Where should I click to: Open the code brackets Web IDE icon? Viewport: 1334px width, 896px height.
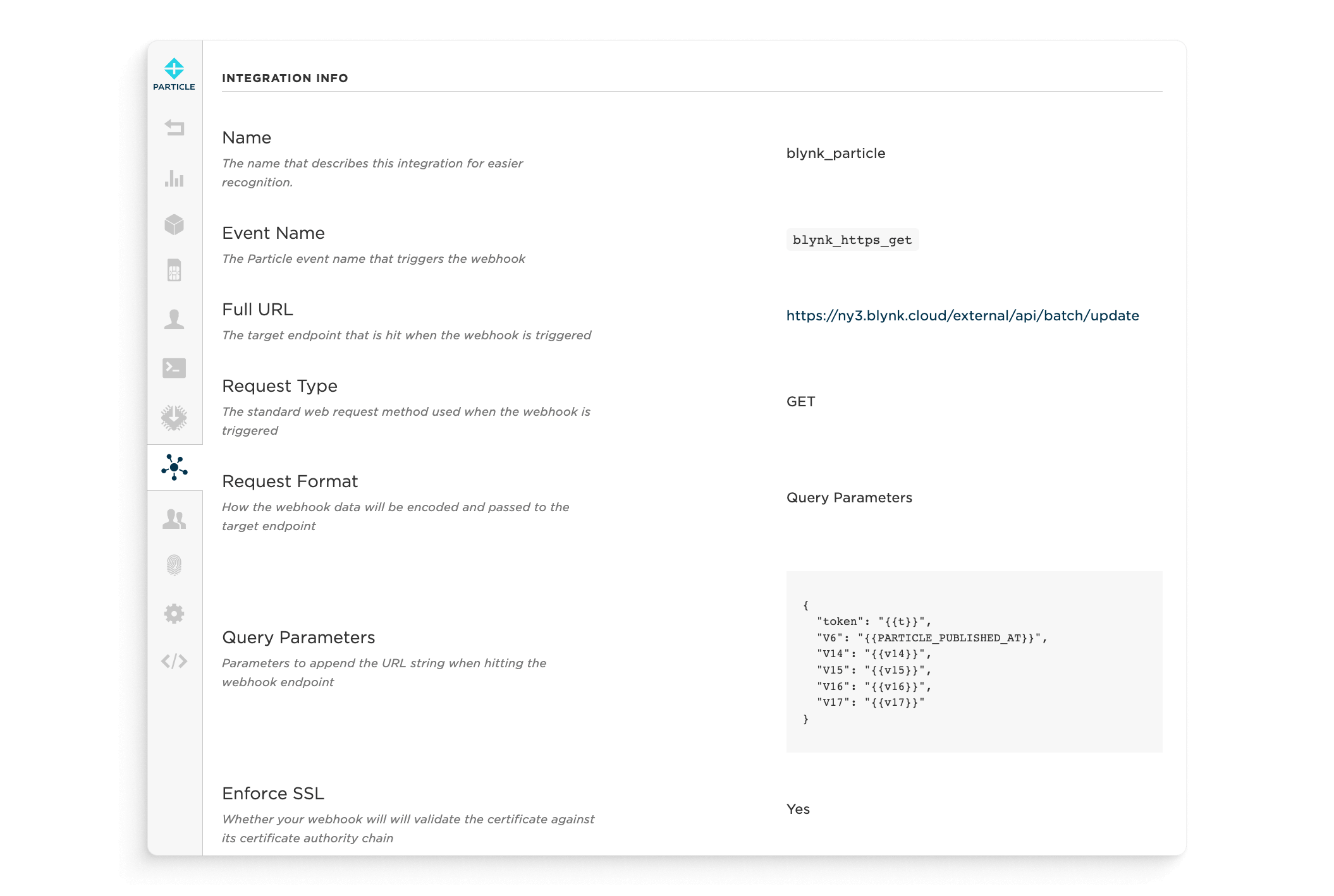pos(174,662)
